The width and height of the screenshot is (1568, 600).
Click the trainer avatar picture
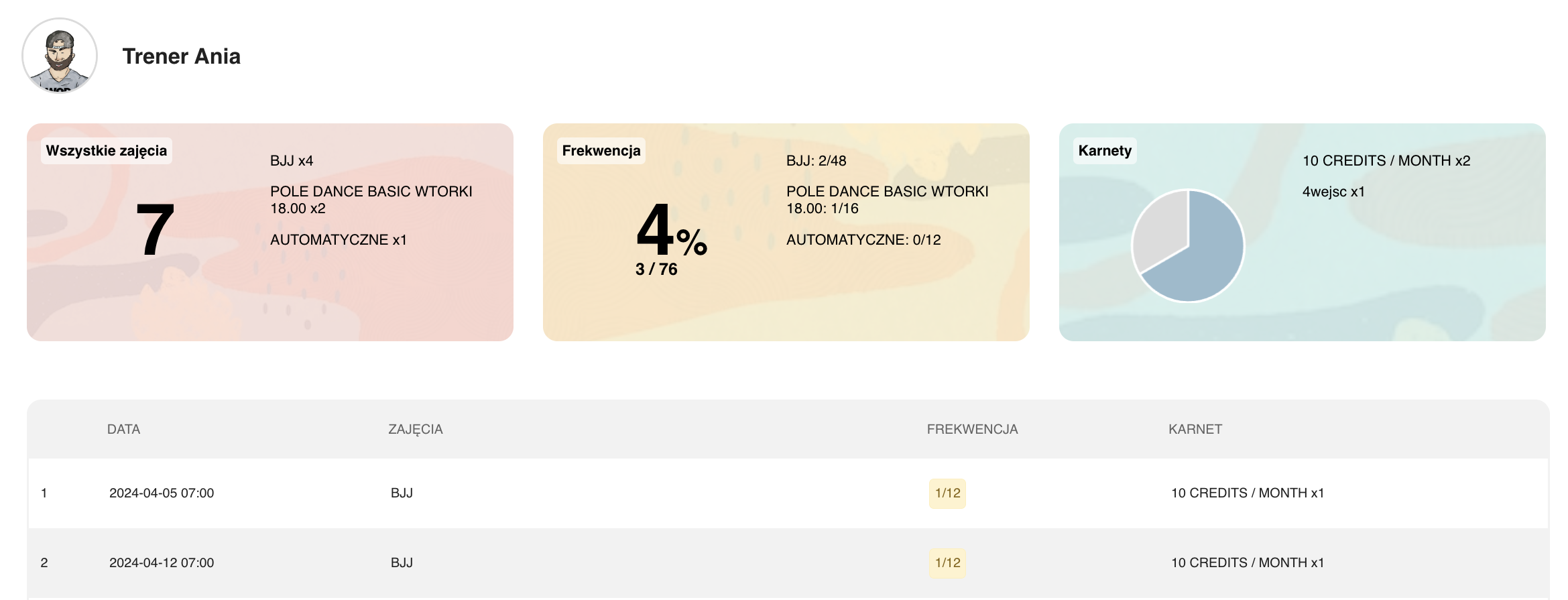tap(60, 56)
